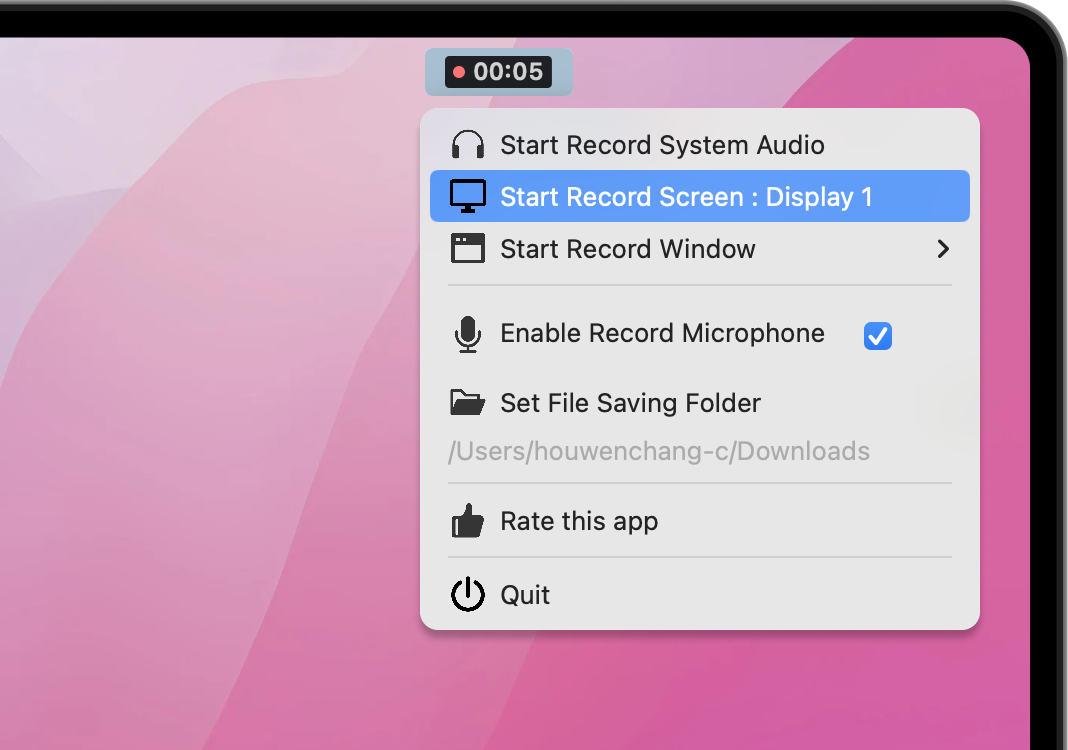Disable the Record Microphone checkbox

pyautogui.click(x=877, y=336)
